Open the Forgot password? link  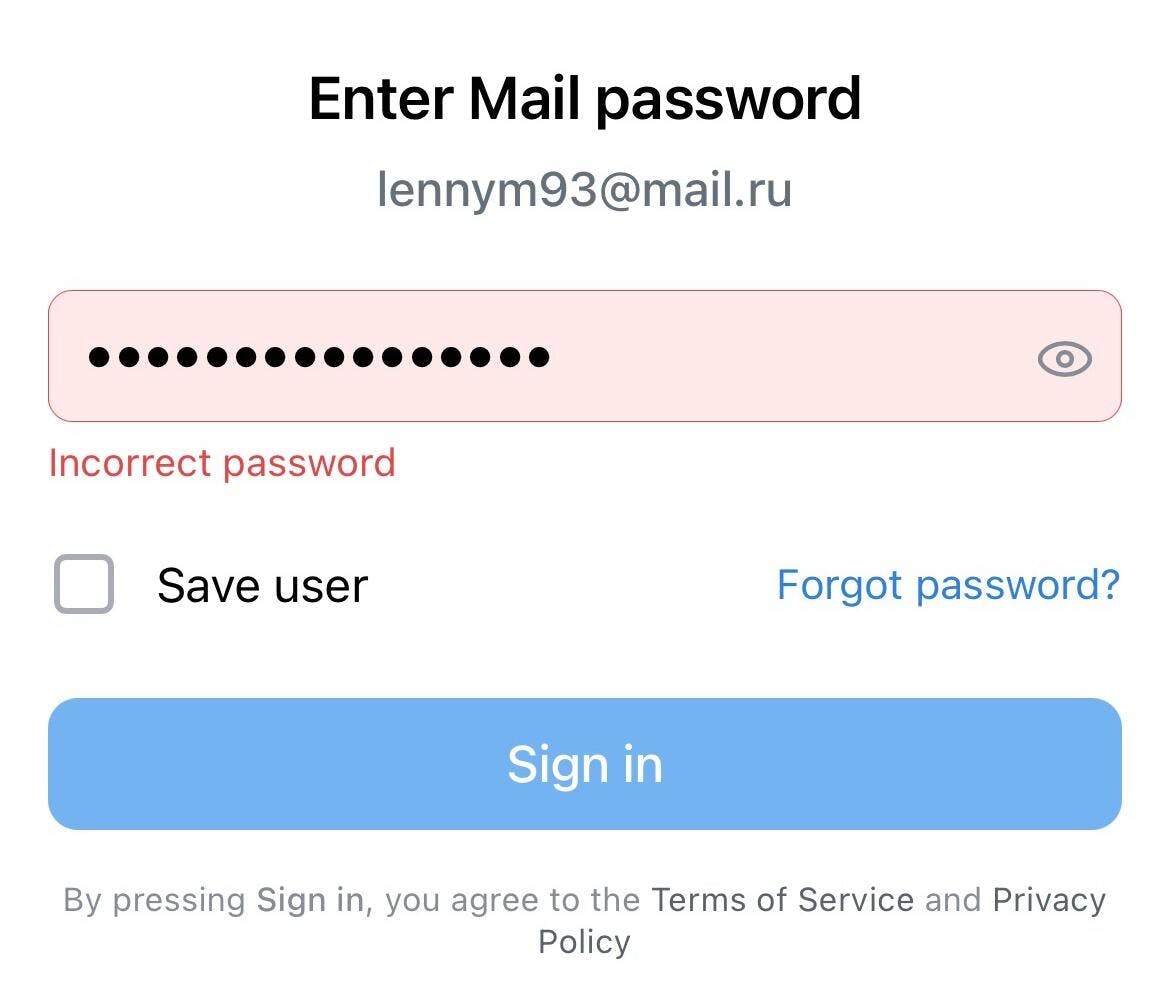click(948, 584)
